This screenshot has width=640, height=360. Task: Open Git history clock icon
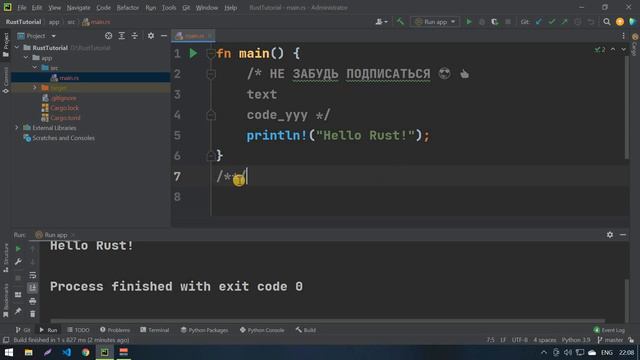(x=578, y=22)
